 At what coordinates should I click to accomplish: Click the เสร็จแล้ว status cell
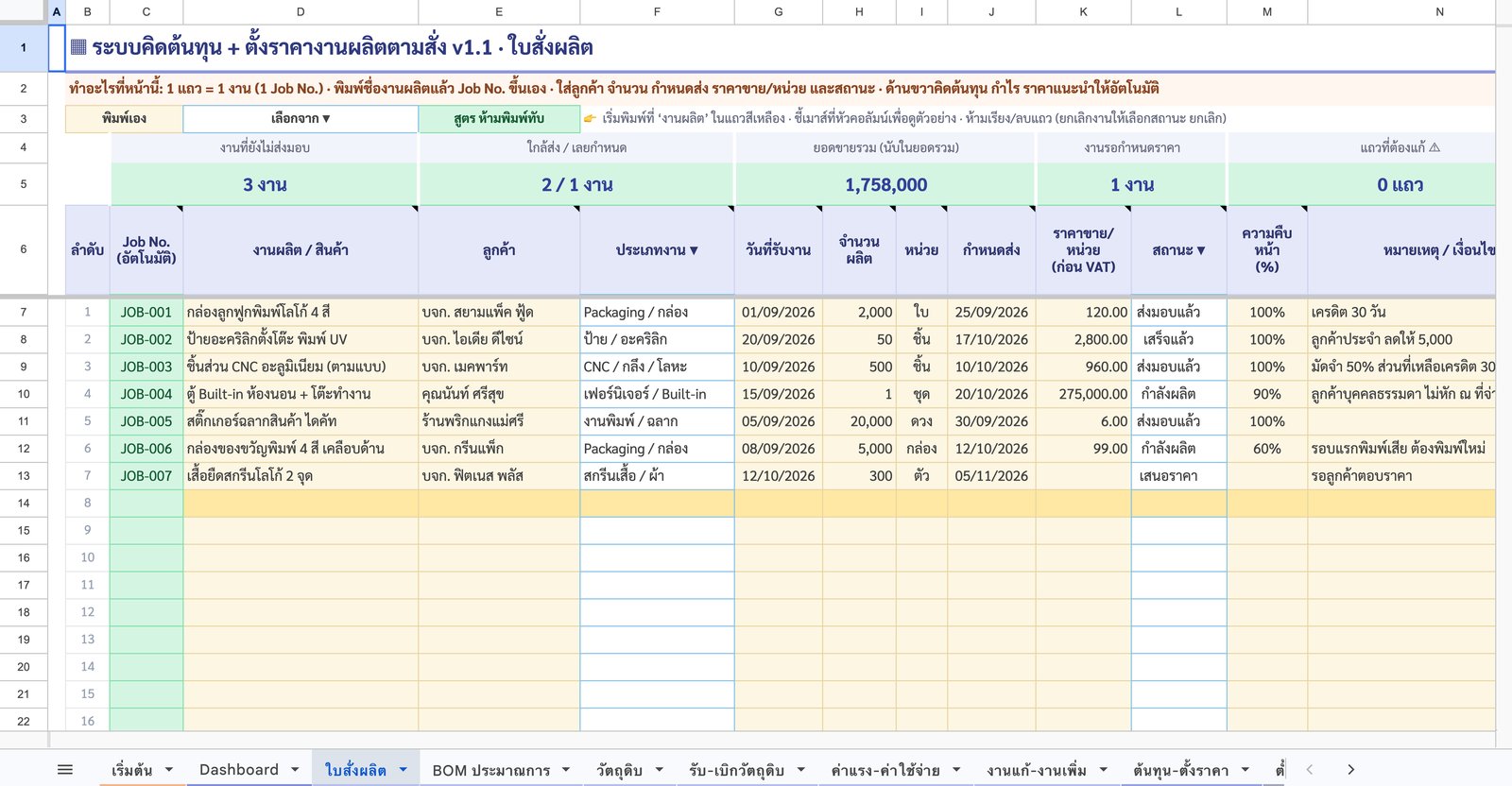1178,340
